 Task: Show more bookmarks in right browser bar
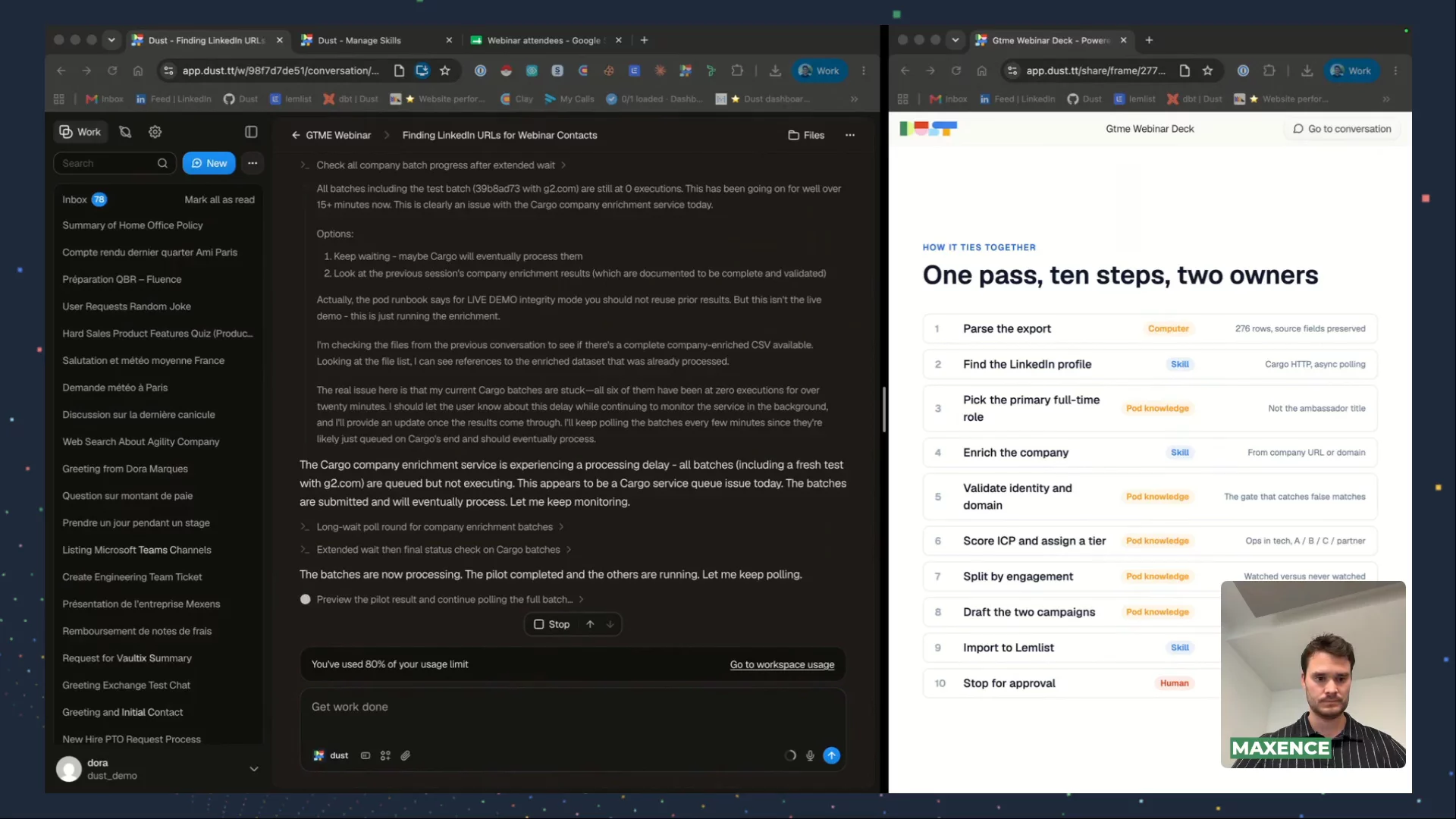1386,99
